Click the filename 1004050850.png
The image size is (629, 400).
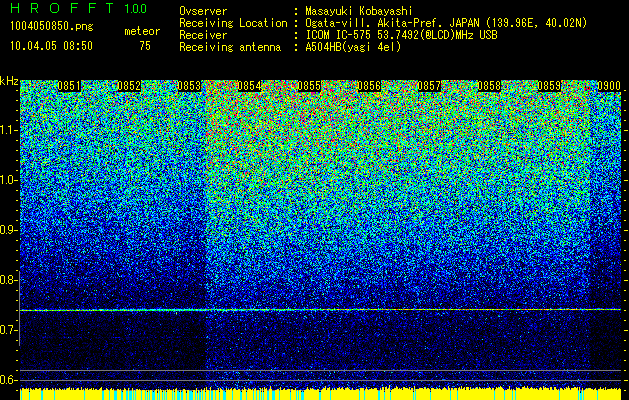point(52,27)
